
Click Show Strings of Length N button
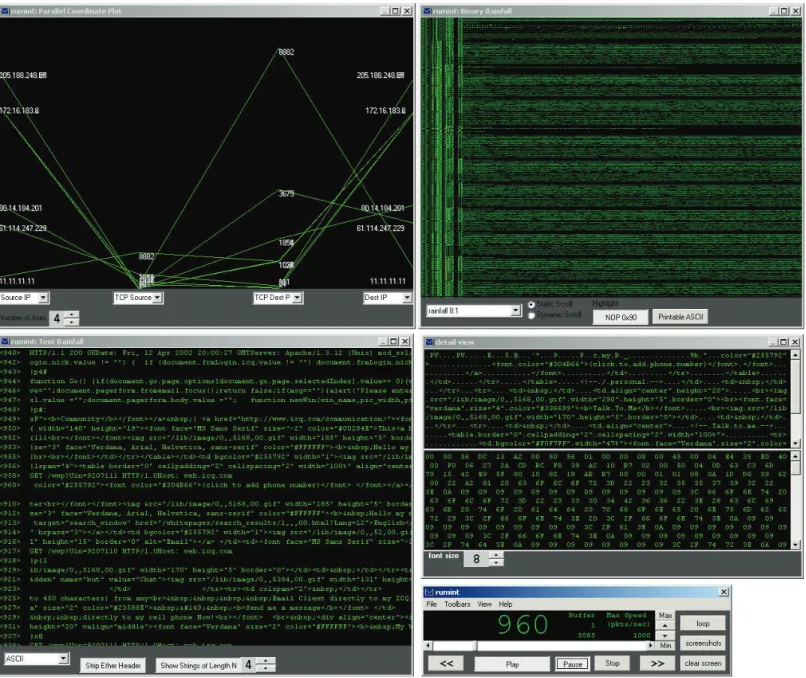tap(198, 666)
